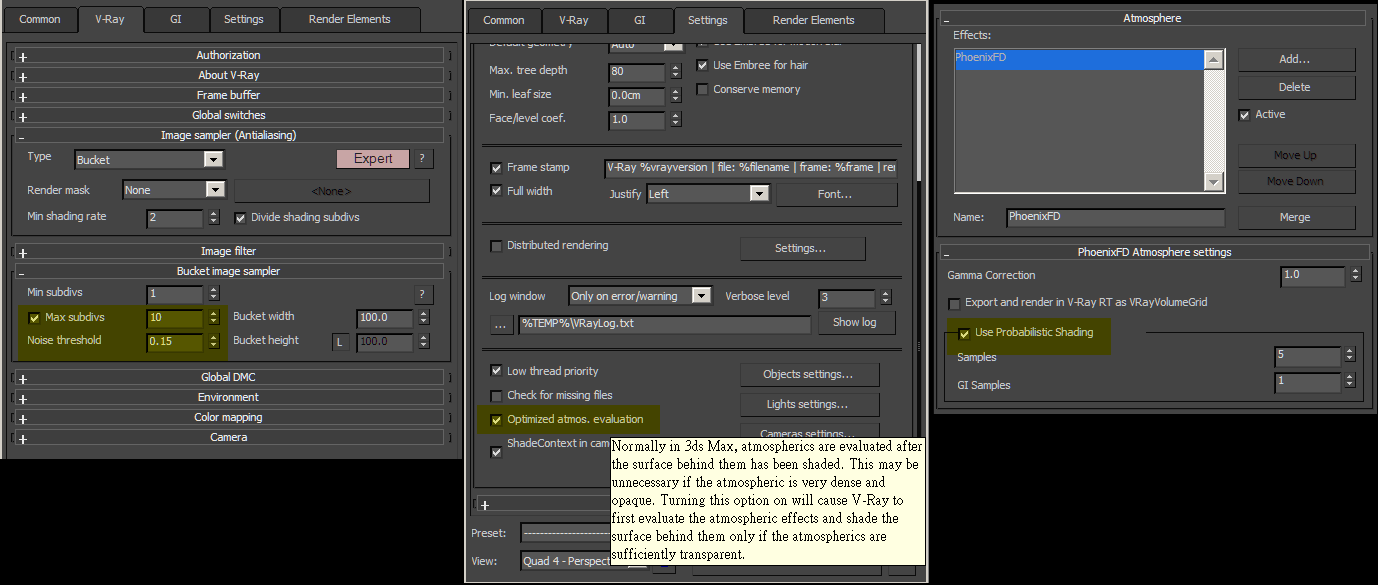Switch to the Render Elements tab
Screen dimensions: 1378x585
350,19
